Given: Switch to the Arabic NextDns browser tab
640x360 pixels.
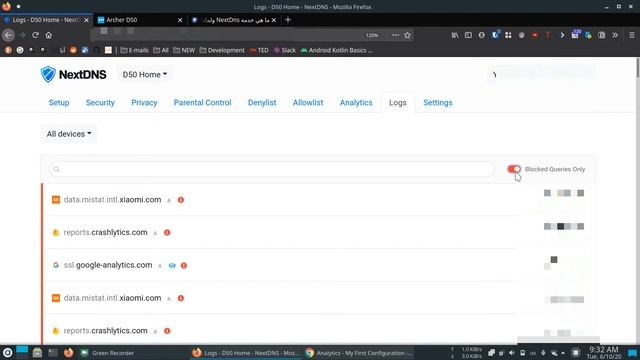Looking at the screenshot, I should tap(235, 20).
